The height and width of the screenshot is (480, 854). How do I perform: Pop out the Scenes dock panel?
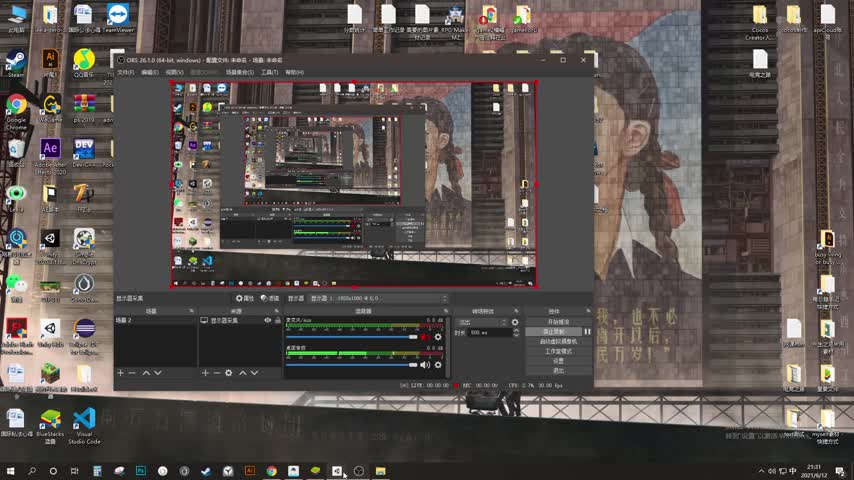tap(191, 311)
